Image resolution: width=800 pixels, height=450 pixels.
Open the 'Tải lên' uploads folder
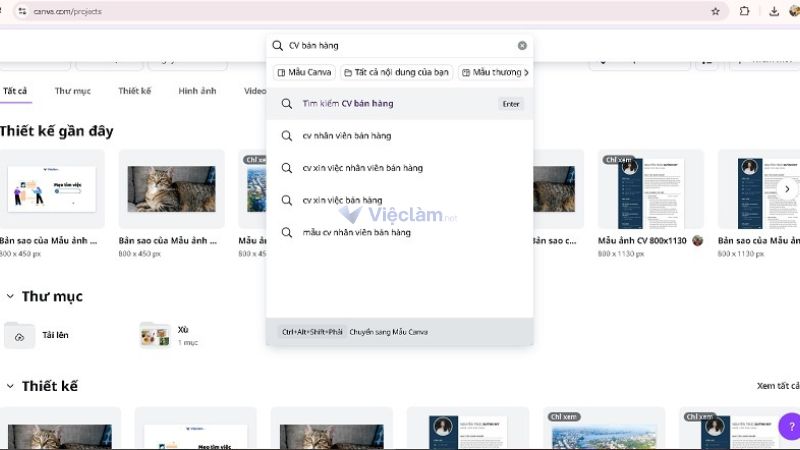click(37, 335)
